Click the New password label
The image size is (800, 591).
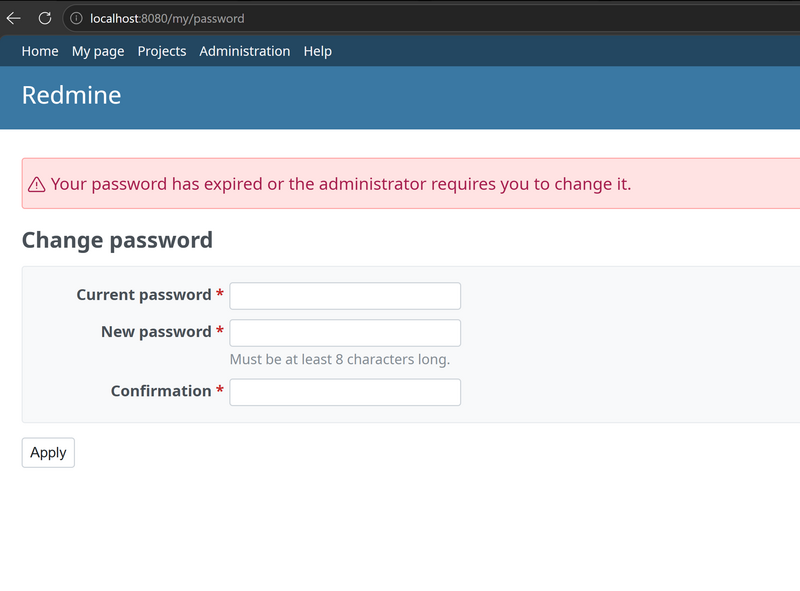pyautogui.click(x=156, y=331)
